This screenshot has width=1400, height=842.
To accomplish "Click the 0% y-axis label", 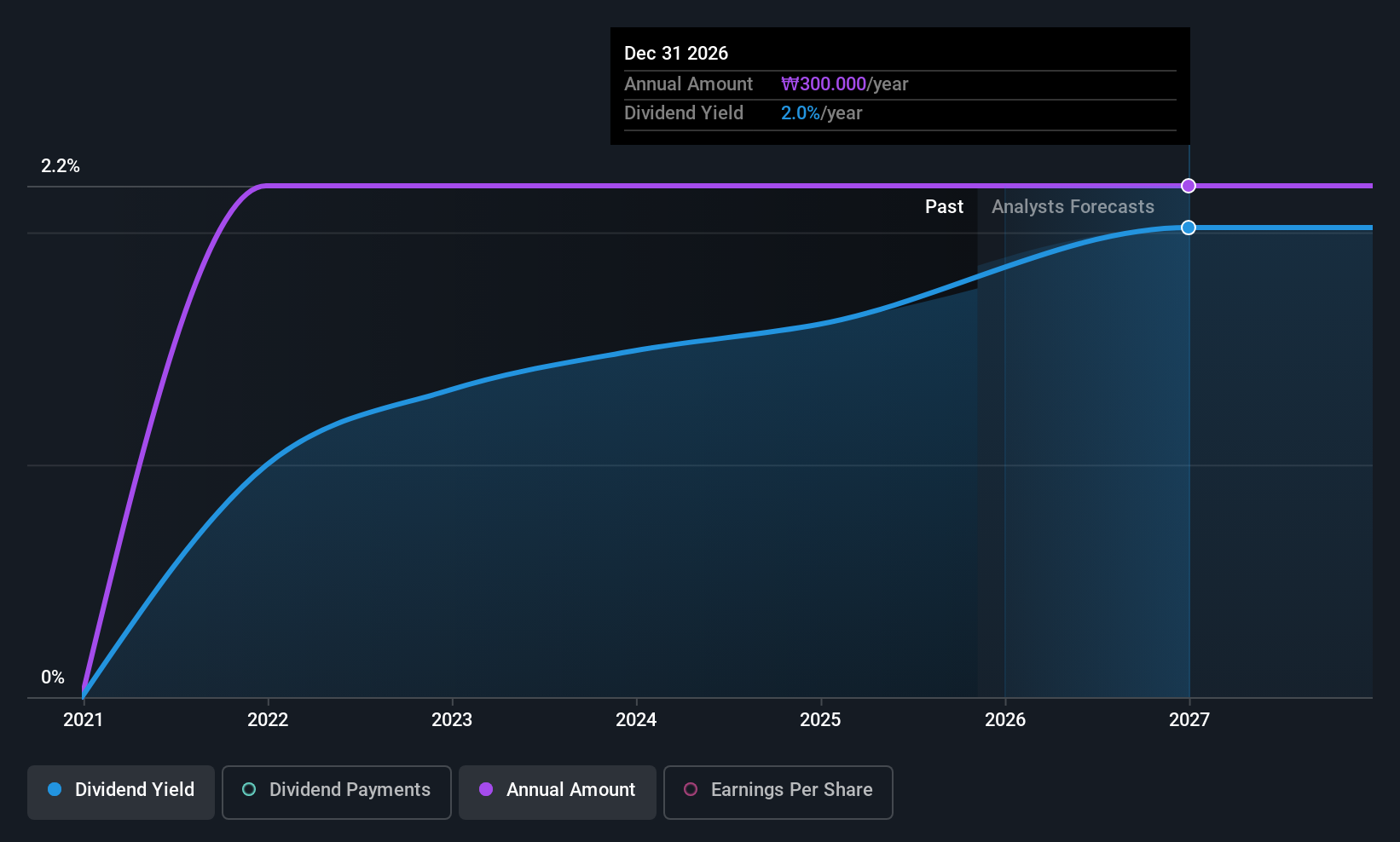I will (53, 678).
